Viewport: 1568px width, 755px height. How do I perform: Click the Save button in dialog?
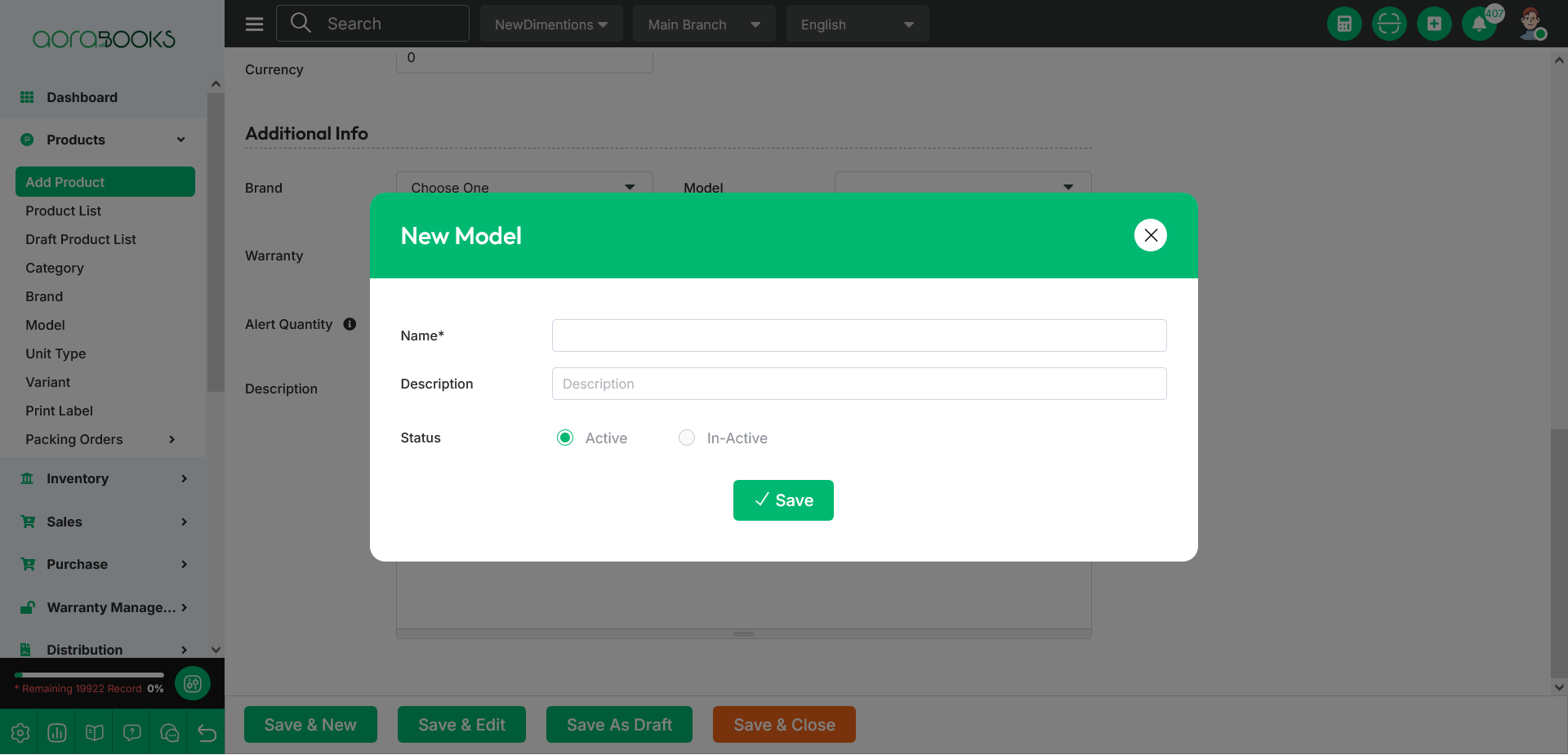pos(783,500)
